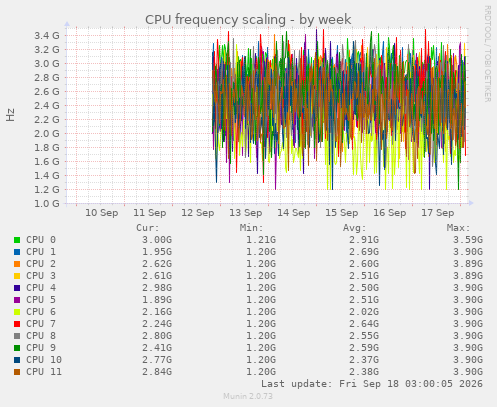
Task: Select the 'CPU 0' legend label
Action: (x=41, y=240)
